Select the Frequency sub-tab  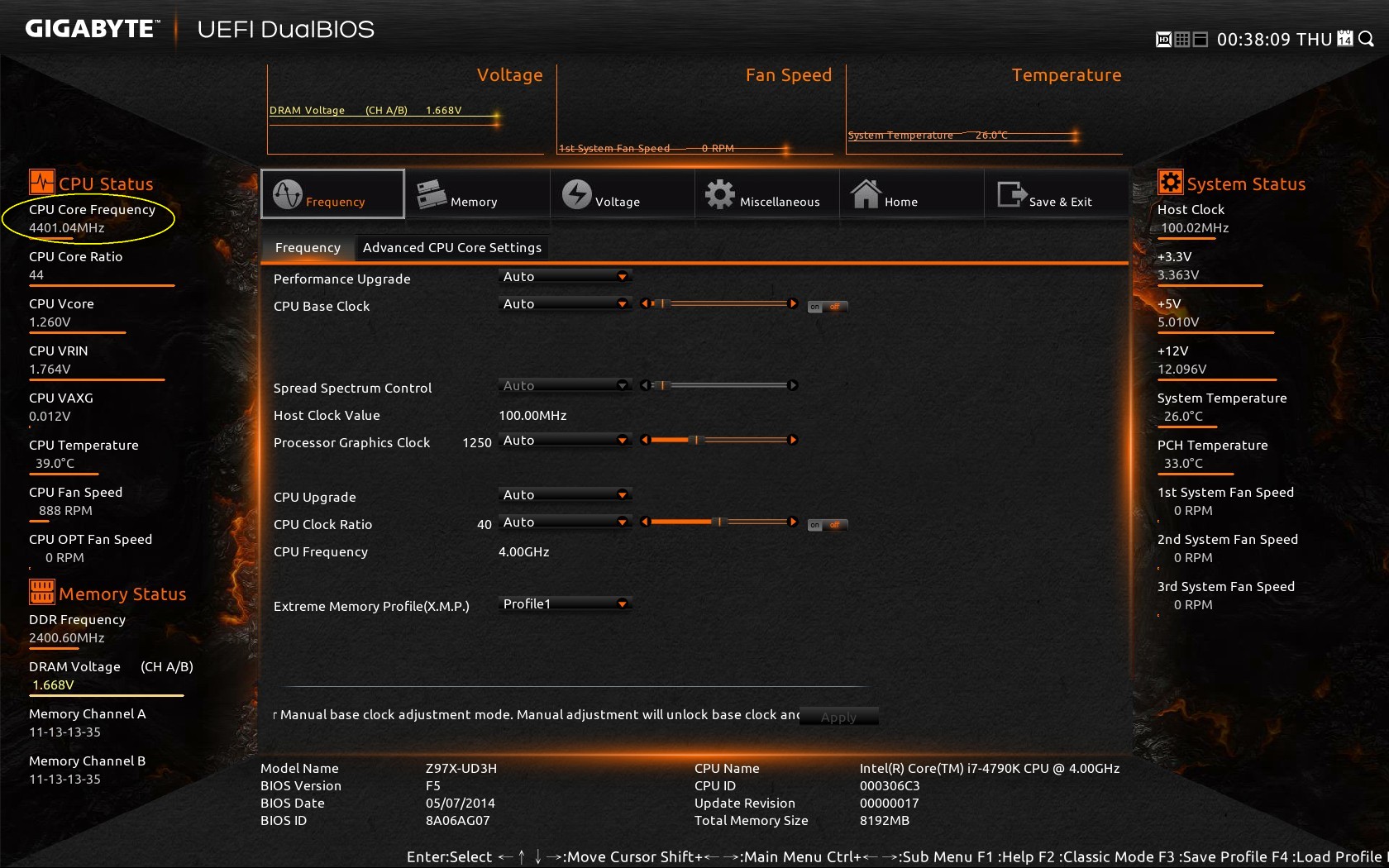coord(308,247)
